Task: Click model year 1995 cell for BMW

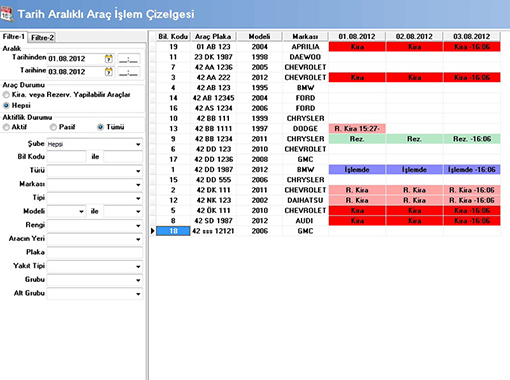Action: [260, 88]
